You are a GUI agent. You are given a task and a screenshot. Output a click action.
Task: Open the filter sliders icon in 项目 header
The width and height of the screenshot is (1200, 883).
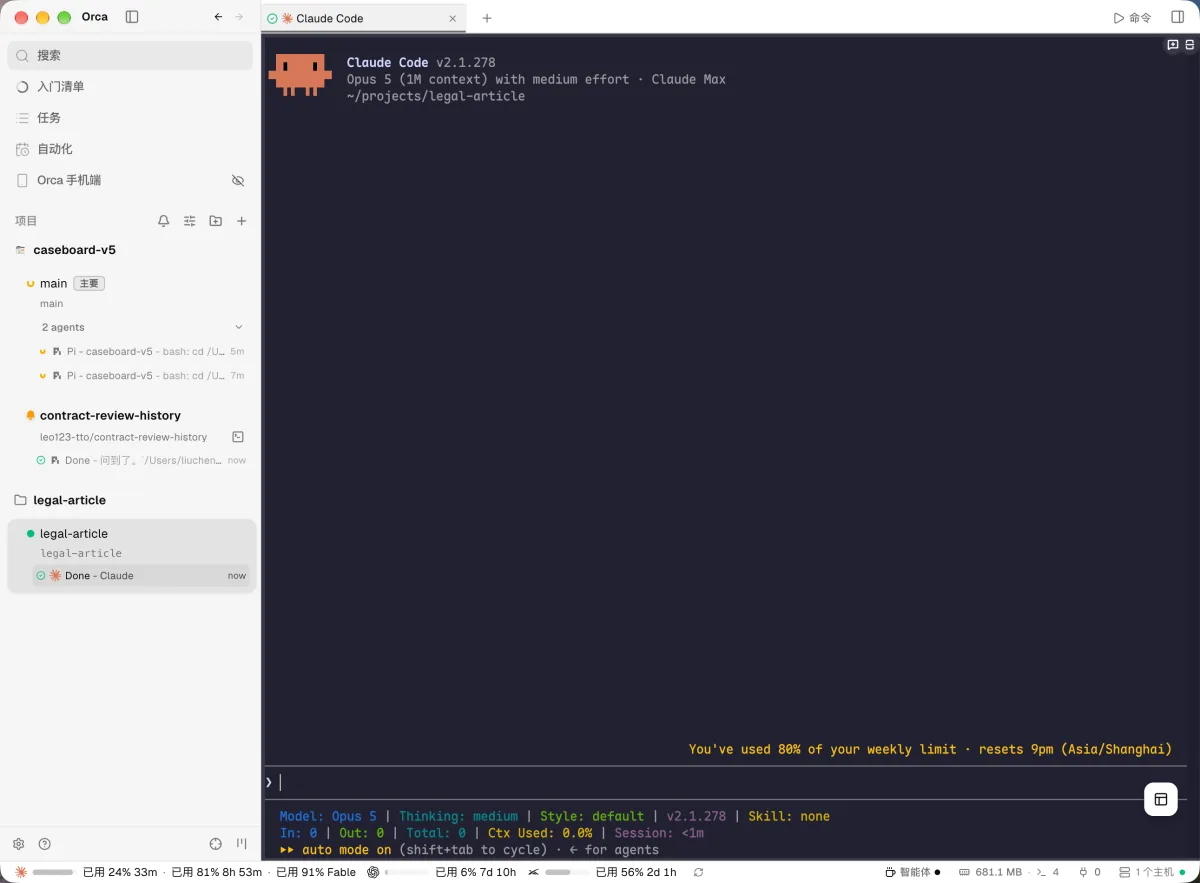[190, 221]
